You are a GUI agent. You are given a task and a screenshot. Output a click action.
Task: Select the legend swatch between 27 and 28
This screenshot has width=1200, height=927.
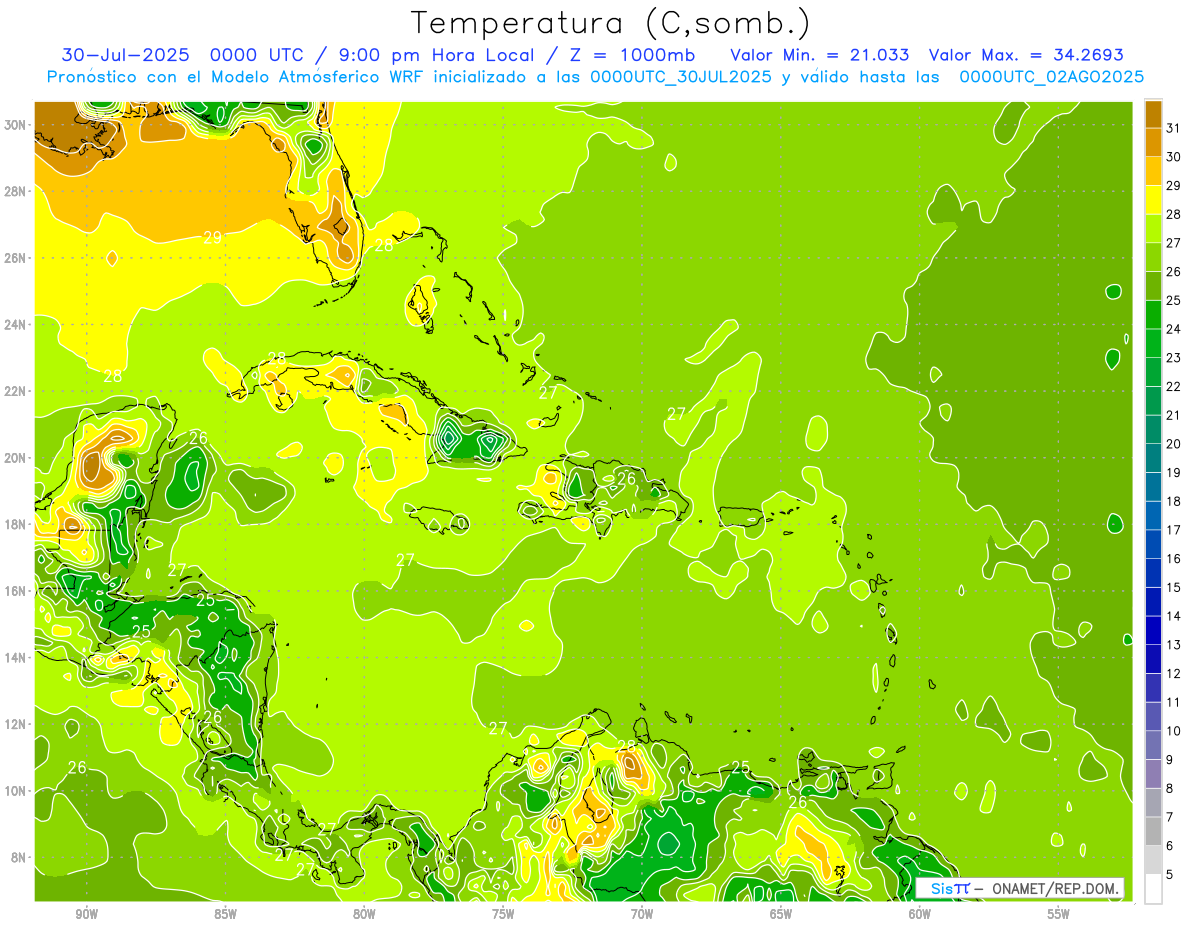coord(1153,229)
